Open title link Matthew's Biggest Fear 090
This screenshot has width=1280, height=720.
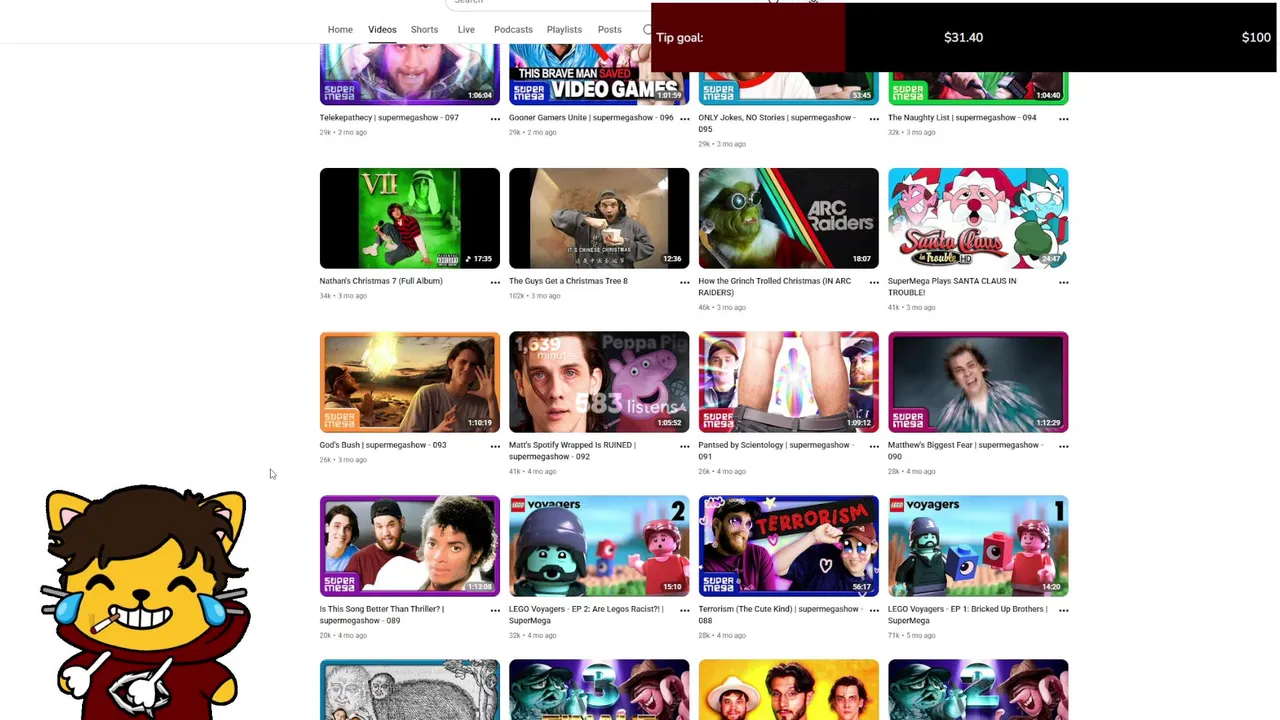[x=966, y=451]
